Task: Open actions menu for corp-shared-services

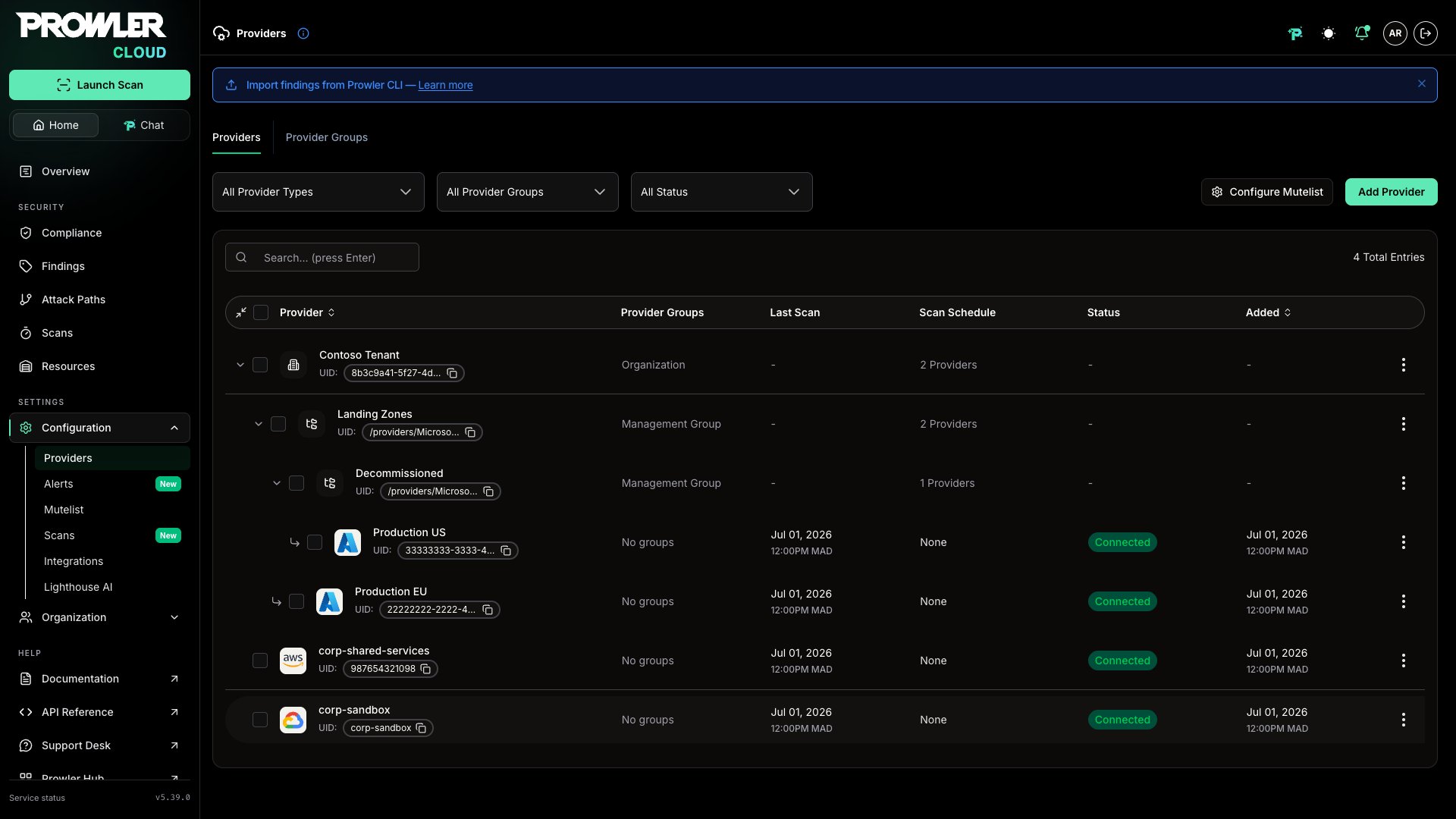Action: (1404, 661)
